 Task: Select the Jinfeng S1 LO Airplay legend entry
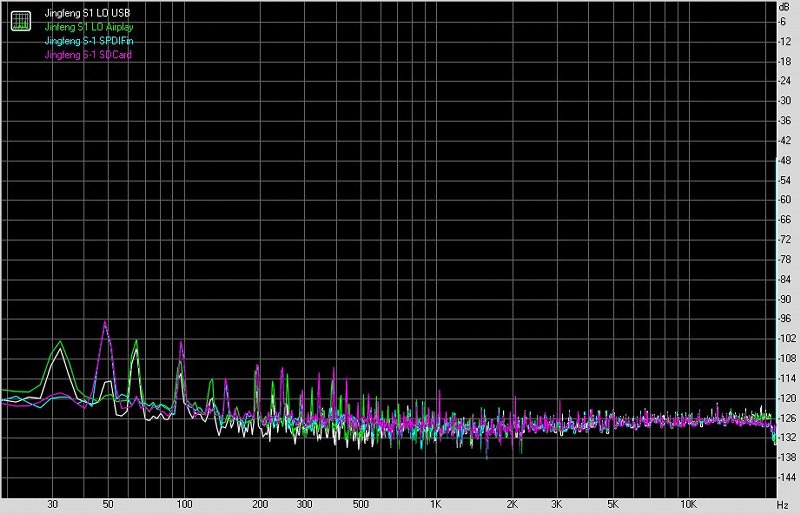click(89, 27)
